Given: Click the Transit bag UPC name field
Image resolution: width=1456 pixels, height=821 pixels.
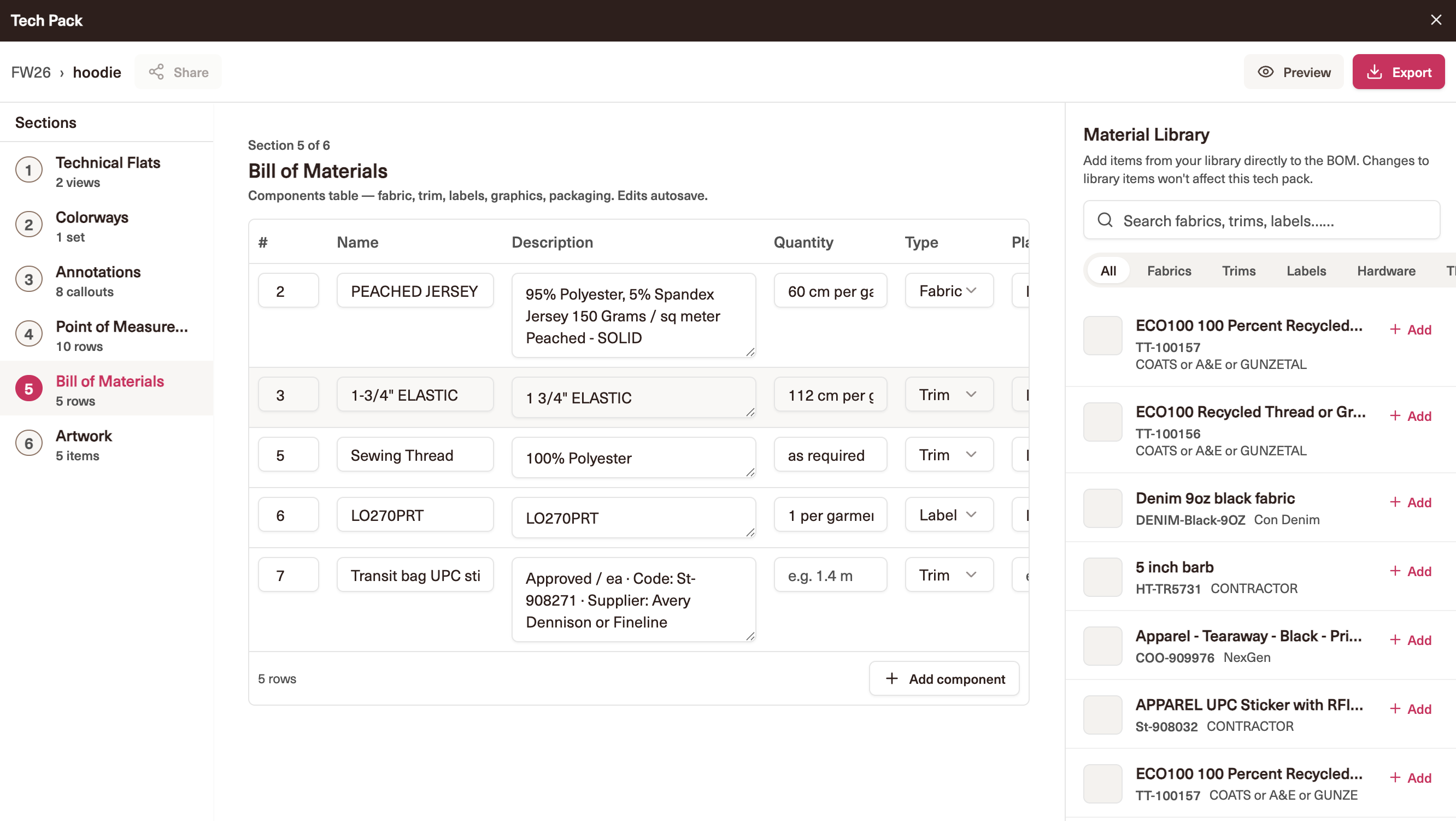Looking at the screenshot, I should pyautogui.click(x=415, y=575).
